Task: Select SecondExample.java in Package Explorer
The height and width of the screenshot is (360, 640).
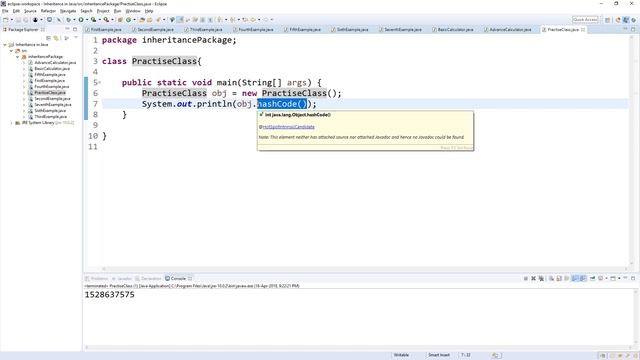Action: pos(52,98)
